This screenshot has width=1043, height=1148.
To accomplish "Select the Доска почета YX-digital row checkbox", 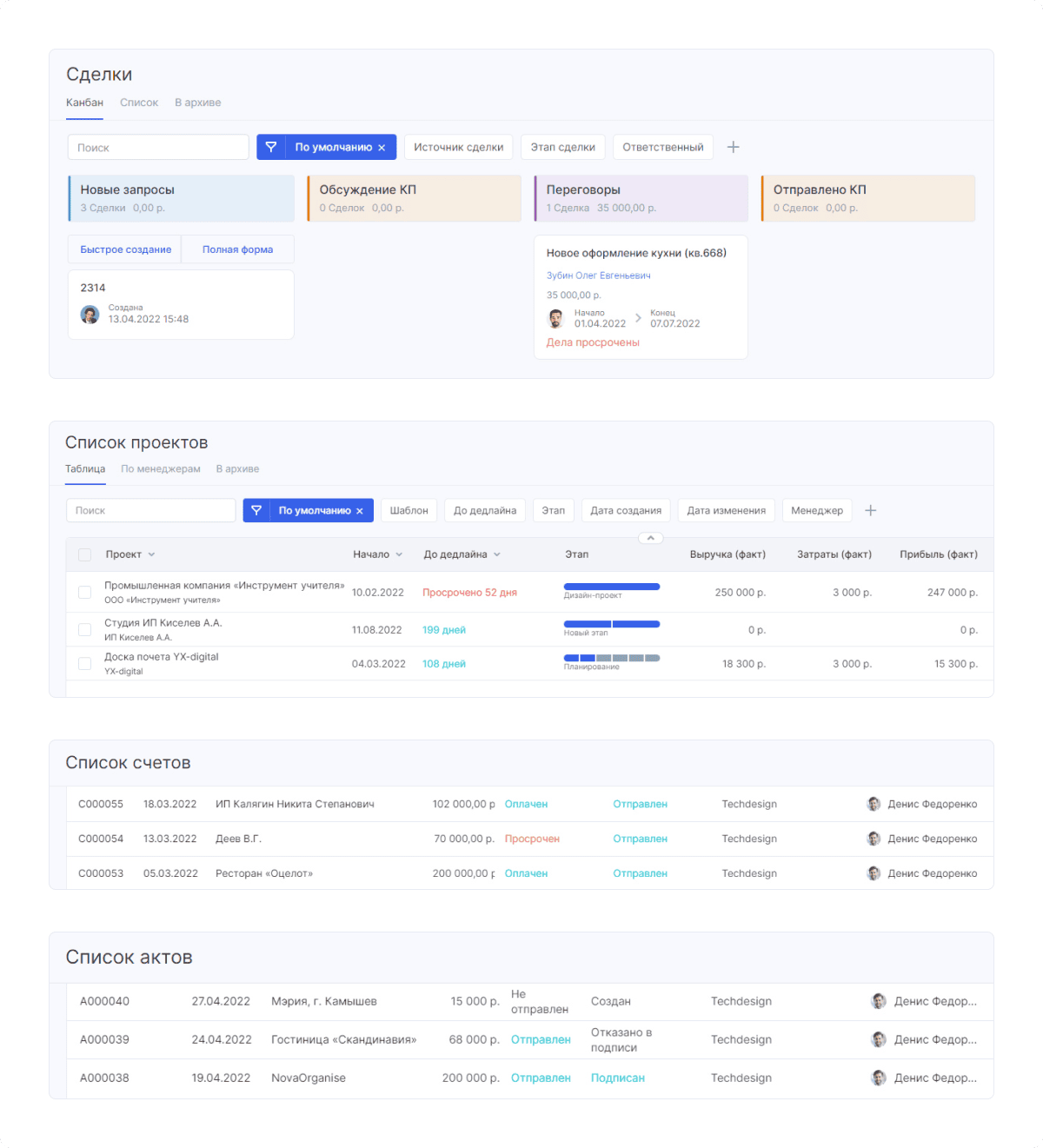I will pyautogui.click(x=84, y=664).
